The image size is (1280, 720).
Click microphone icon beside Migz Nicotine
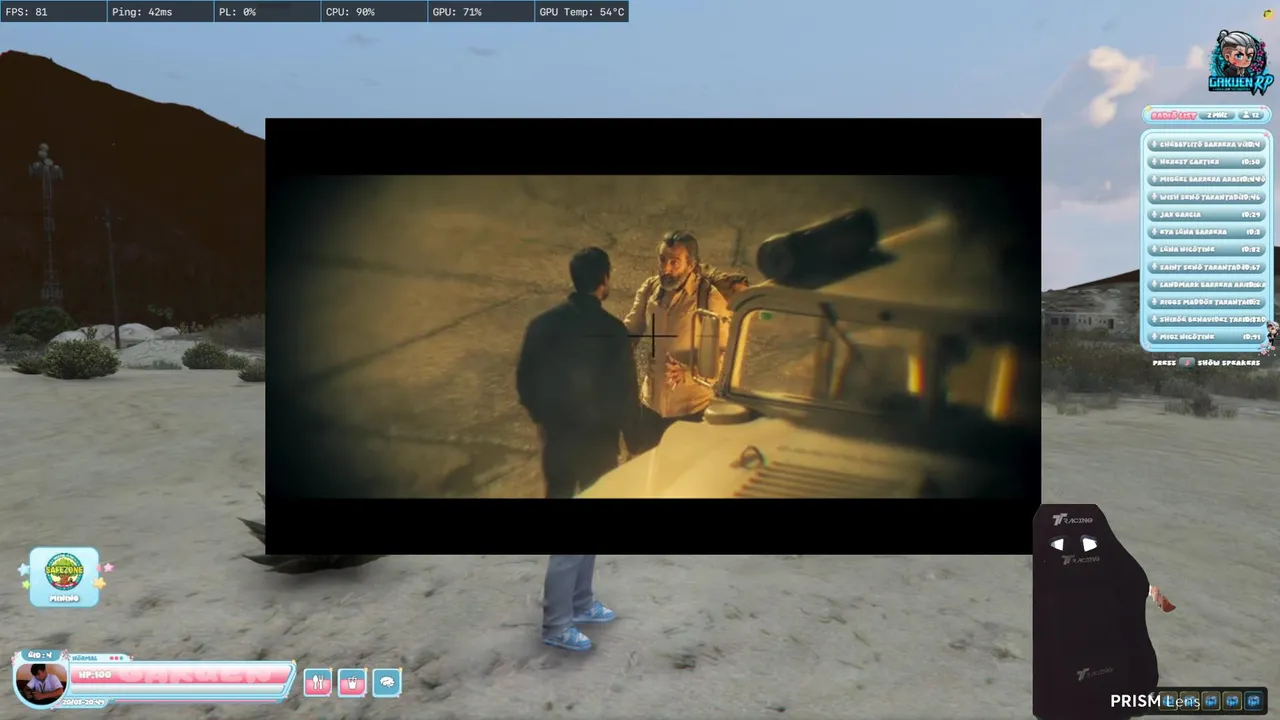pos(1155,337)
